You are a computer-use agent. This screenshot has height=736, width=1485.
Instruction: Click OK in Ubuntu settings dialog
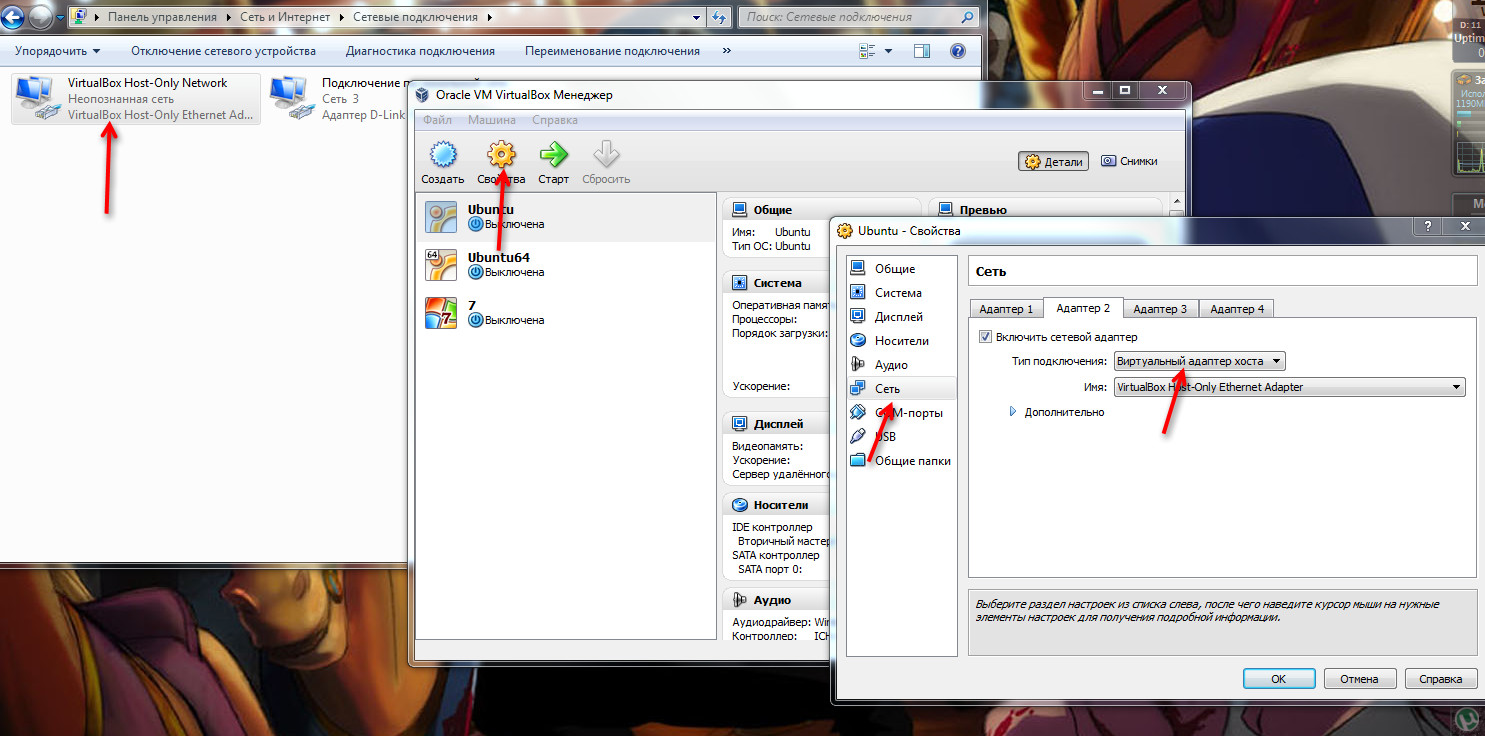click(x=1278, y=678)
